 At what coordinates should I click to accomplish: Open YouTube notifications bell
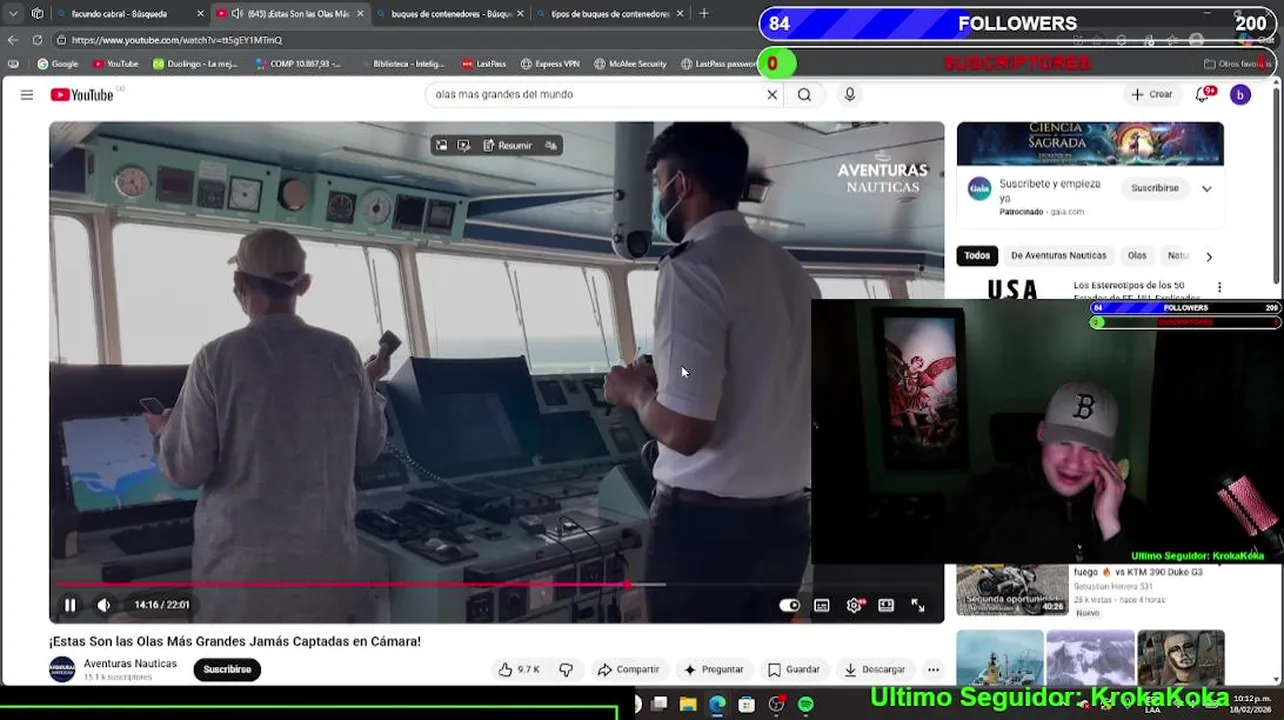[x=1203, y=95]
